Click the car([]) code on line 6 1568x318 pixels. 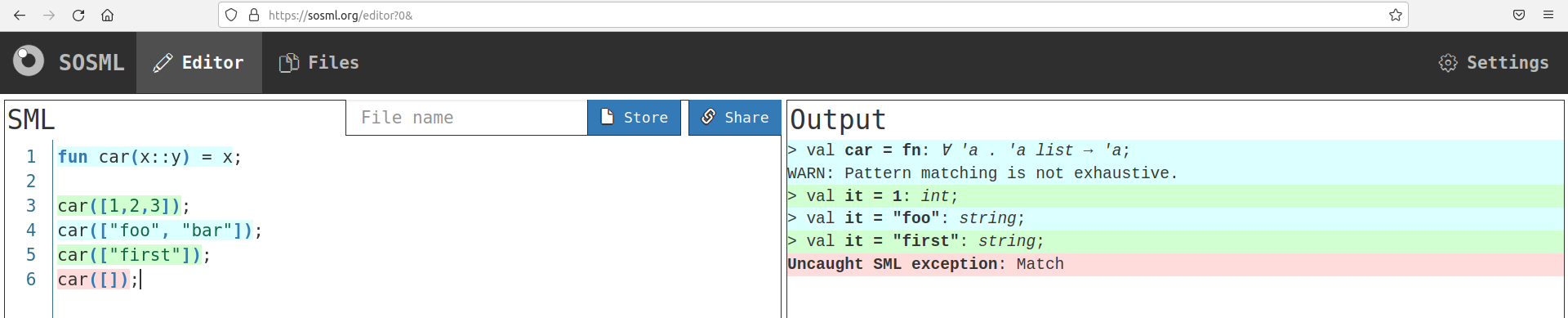(93, 280)
